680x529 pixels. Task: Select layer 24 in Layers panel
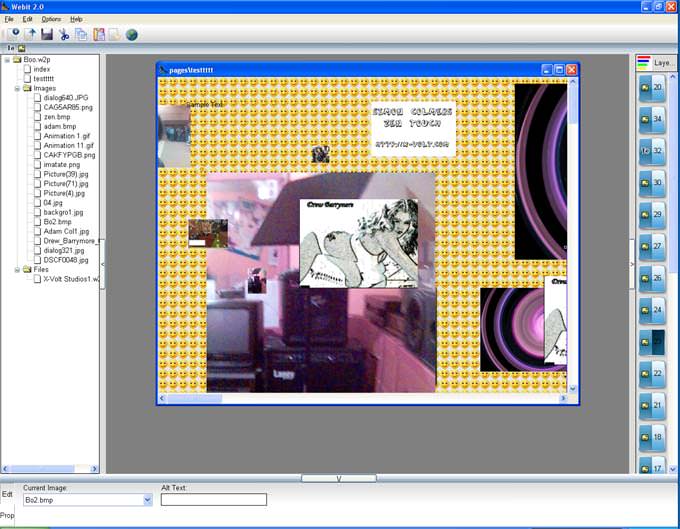652,310
